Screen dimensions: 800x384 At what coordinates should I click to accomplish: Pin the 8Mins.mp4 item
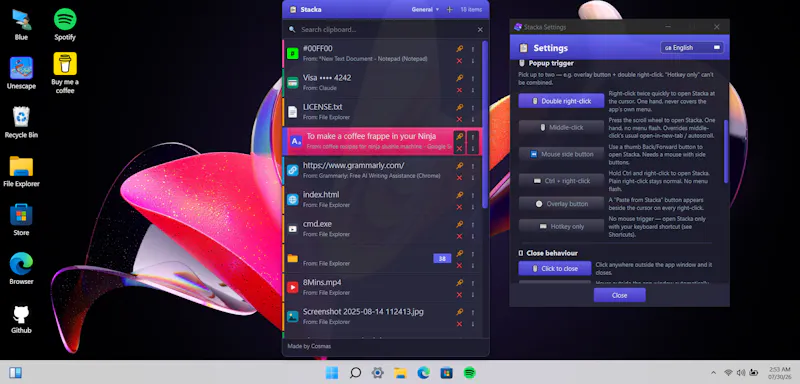pos(459,283)
